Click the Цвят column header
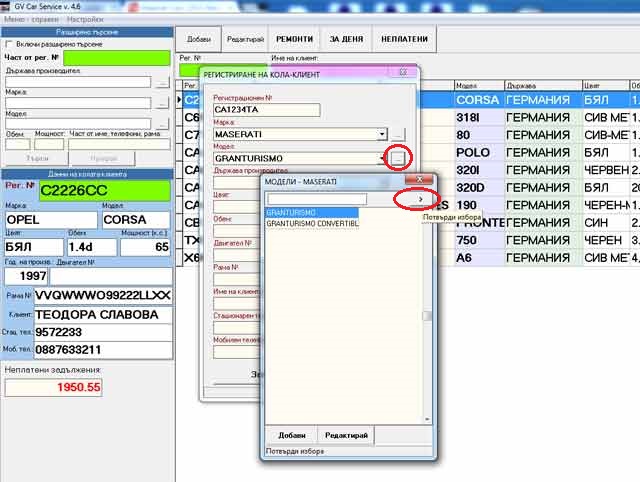Image resolution: width=640 pixels, height=482 pixels. coord(606,86)
